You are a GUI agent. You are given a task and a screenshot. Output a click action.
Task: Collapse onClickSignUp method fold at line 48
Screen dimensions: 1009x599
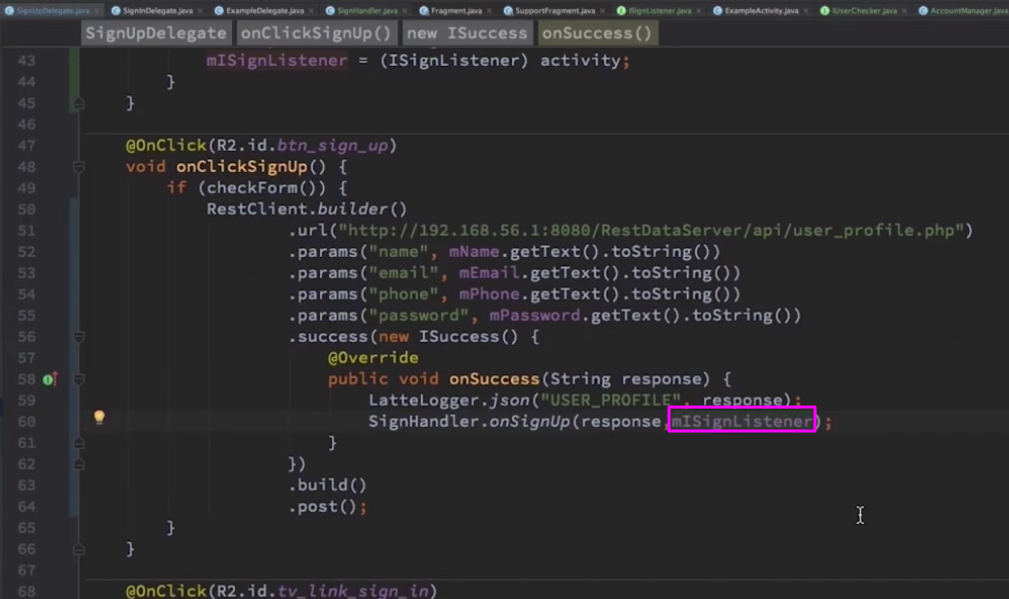(x=79, y=167)
